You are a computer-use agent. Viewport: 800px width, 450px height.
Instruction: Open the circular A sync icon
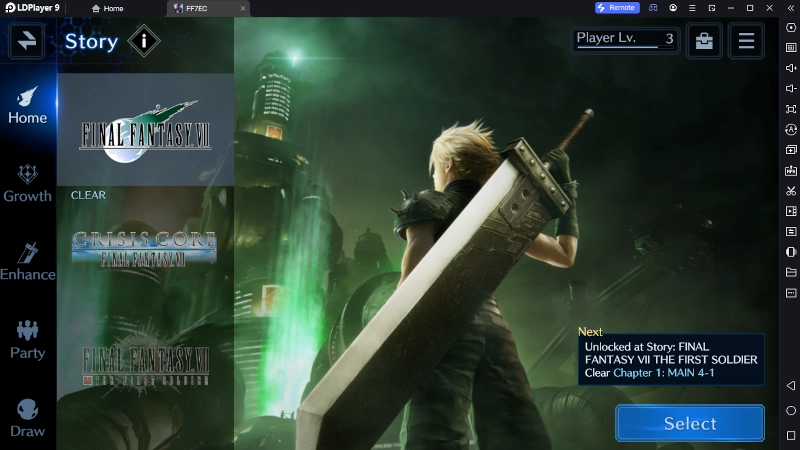point(791,130)
